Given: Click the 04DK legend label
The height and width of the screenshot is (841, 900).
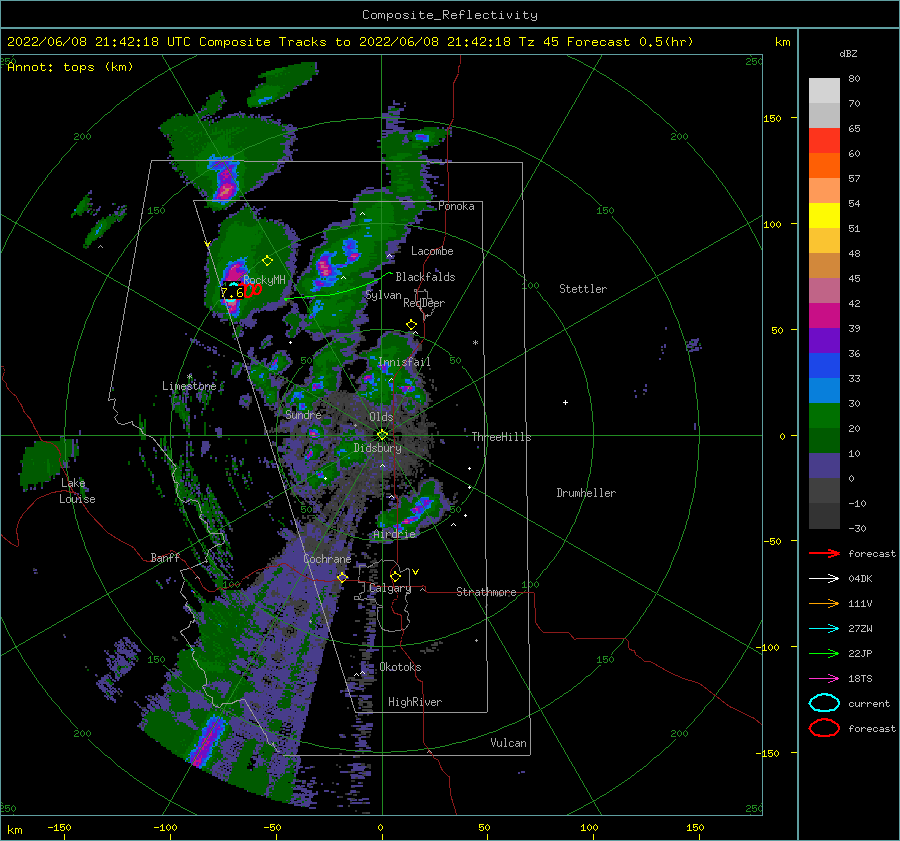Looking at the screenshot, I should click(x=860, y=579).
